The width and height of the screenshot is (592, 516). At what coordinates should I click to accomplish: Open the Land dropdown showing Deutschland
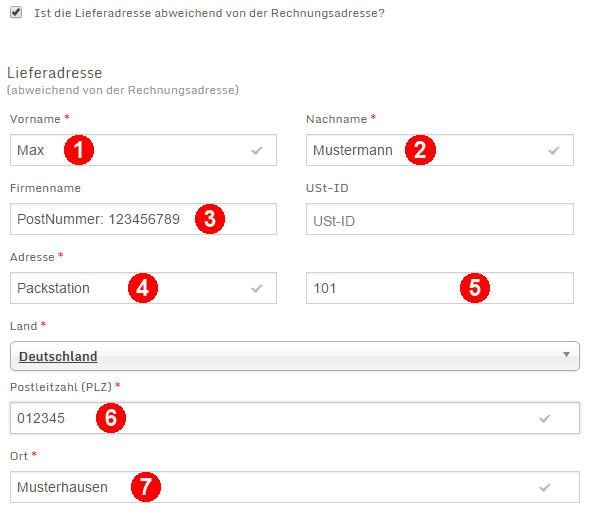294,356
